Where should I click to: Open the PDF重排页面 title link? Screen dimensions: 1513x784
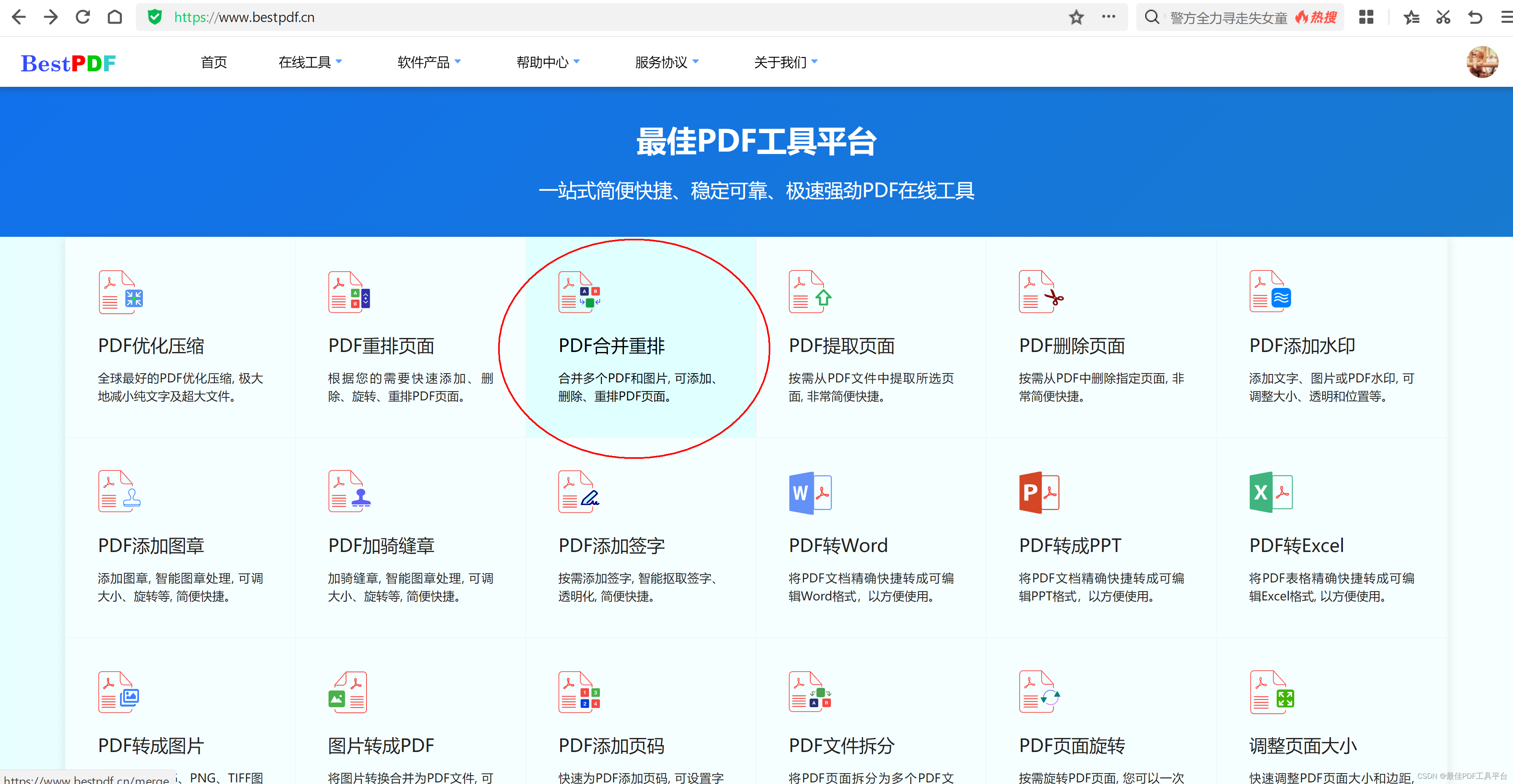(x=381, y=346)
